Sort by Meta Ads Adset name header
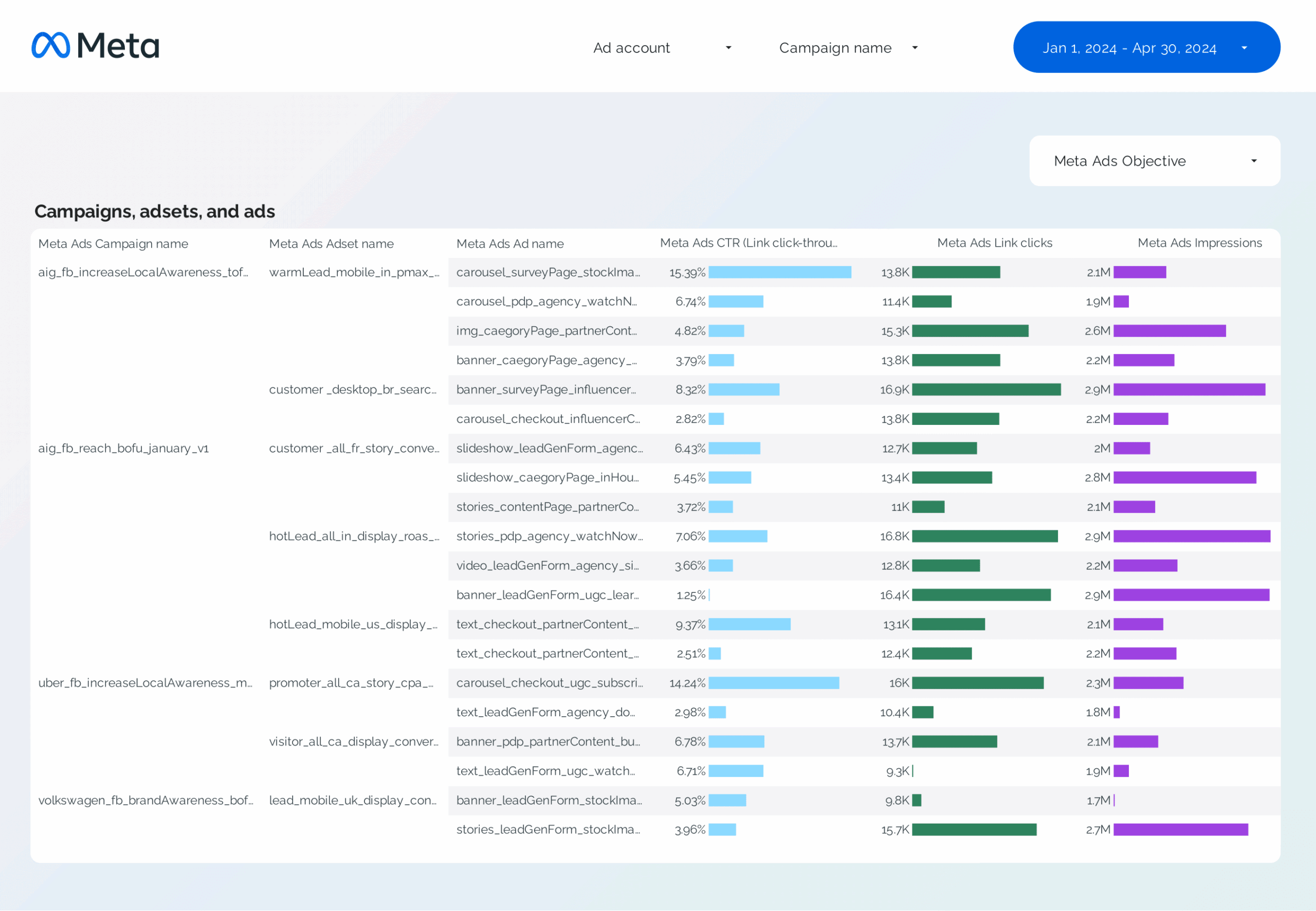Image resolution: width=1316 pixels, height=911 pixels. [x=331, y=244]
